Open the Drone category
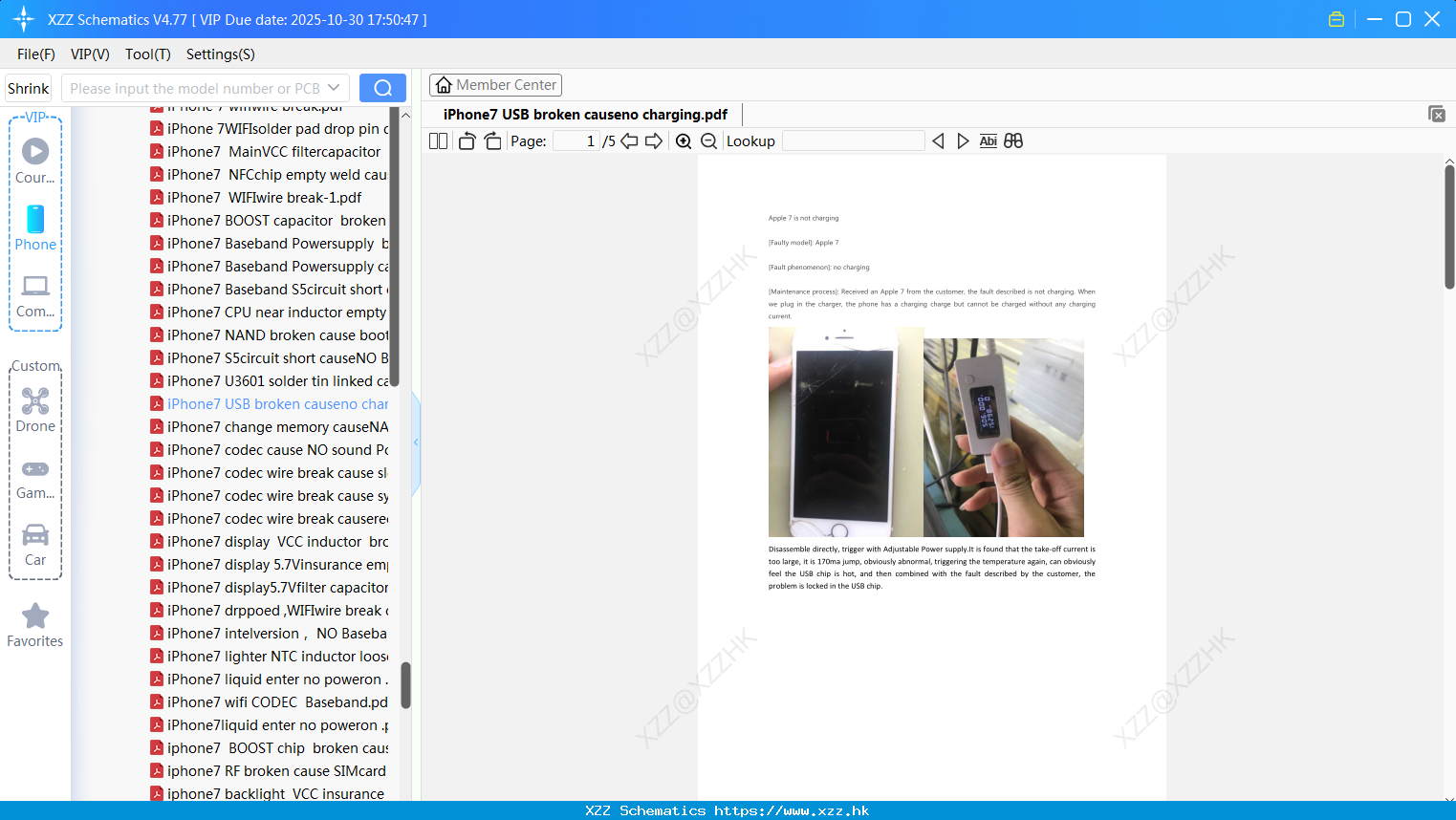The image size is (1456, 820). 35,411
